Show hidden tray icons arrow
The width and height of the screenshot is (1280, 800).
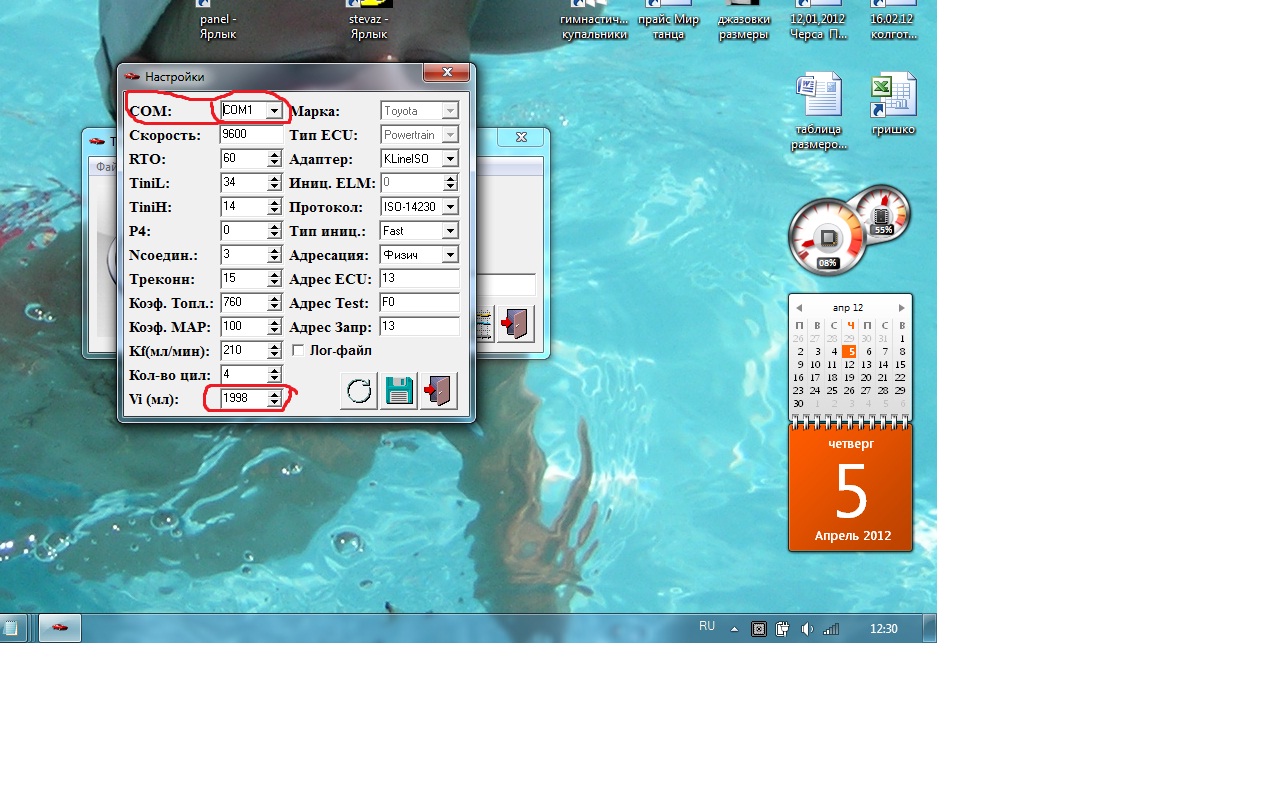click(x=734, y=629)
